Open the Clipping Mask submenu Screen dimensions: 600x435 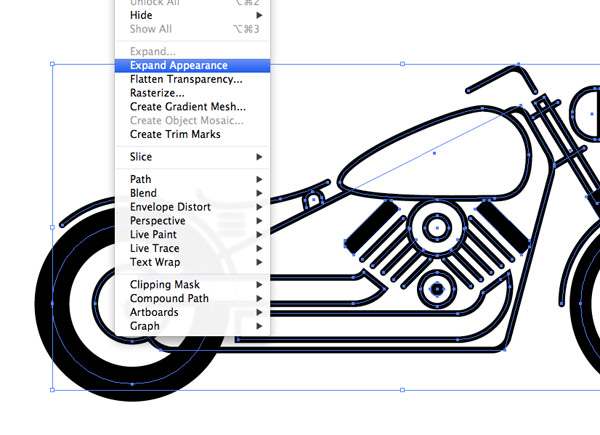tap(192, 285)
